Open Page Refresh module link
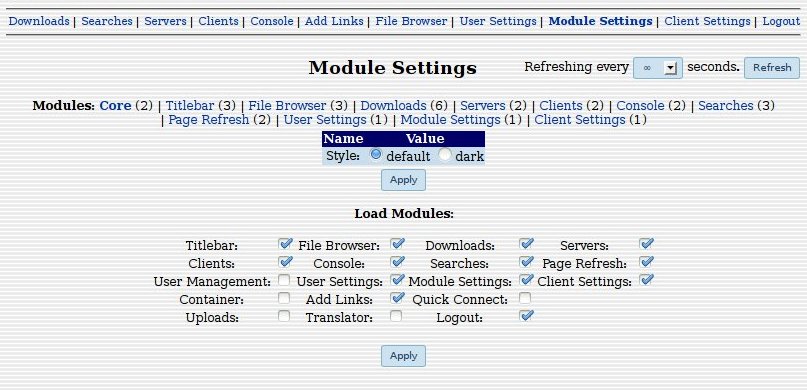 [208, 120]
